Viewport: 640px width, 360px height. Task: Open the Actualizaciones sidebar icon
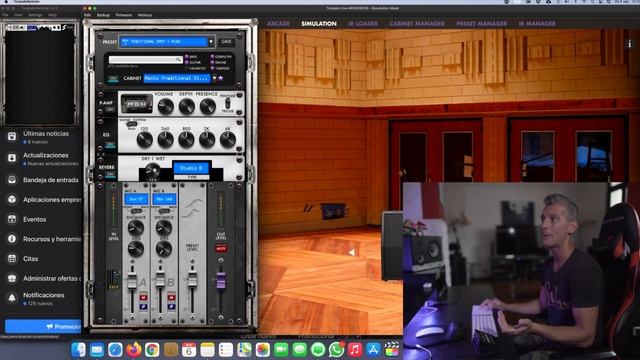tap(12, 158)
